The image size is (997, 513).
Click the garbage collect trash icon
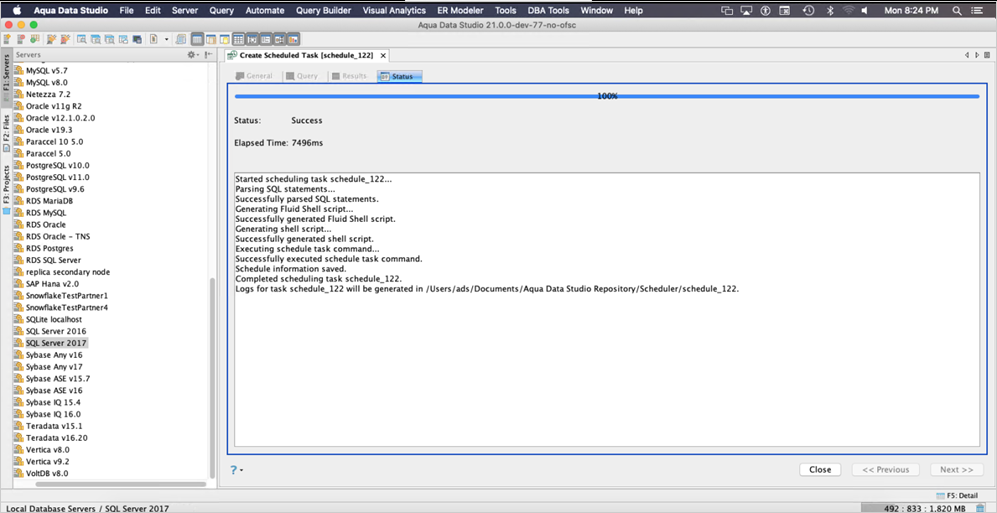pyautogui.click(x=980, y=507)
